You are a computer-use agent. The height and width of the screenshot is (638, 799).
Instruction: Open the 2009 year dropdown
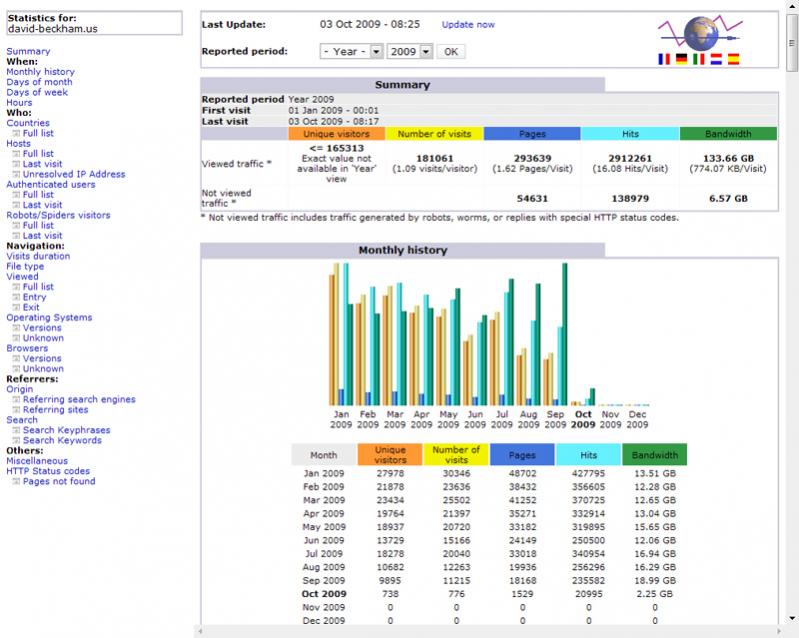coord(410,51)
